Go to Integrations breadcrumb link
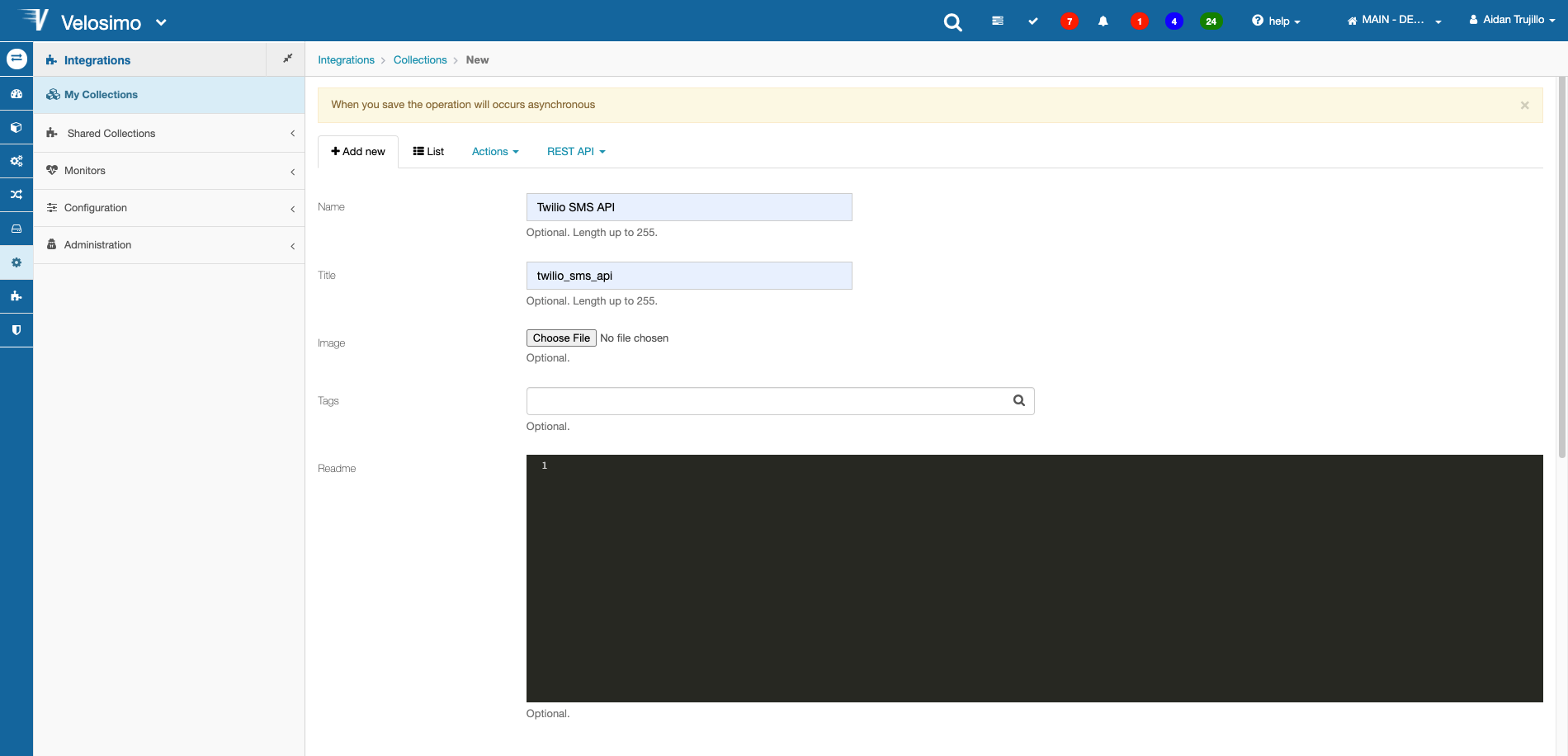This screenshot has height=756, width=1568. pyautogui.click(x=346, y=60)
